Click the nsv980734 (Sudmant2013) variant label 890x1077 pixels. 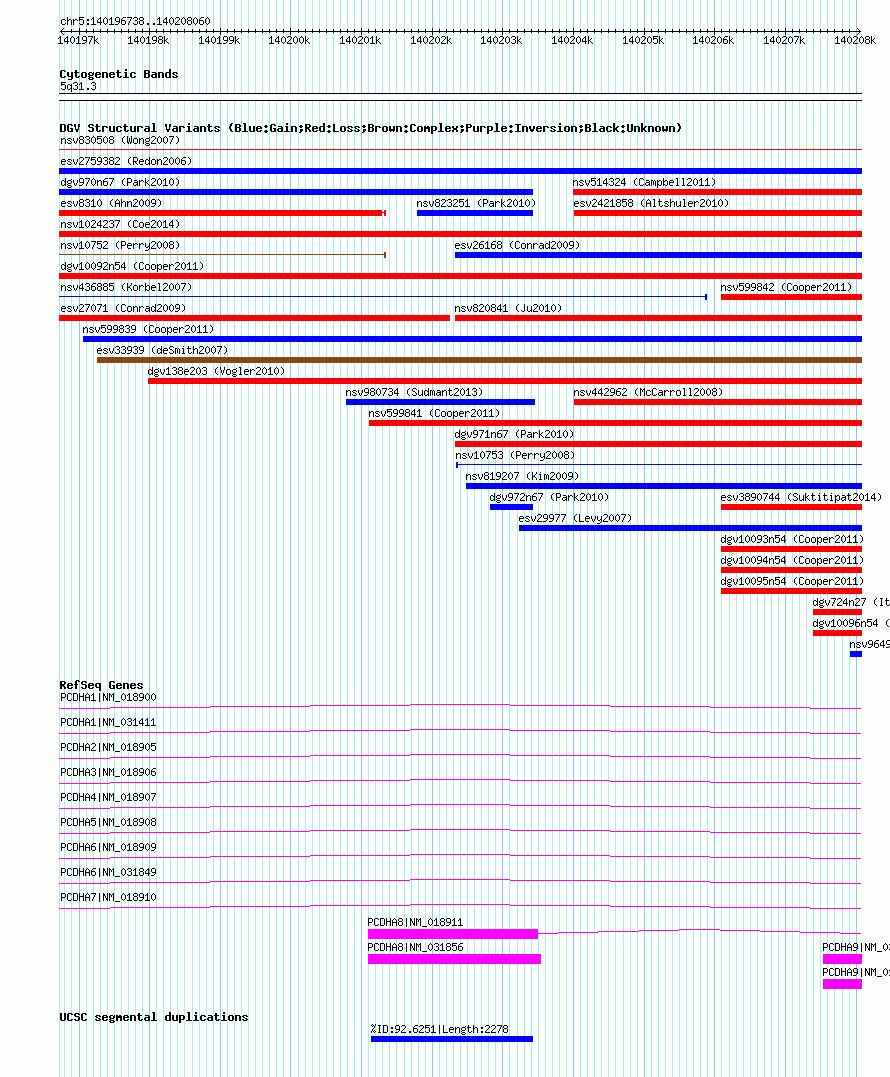click(x=414, y=392)
